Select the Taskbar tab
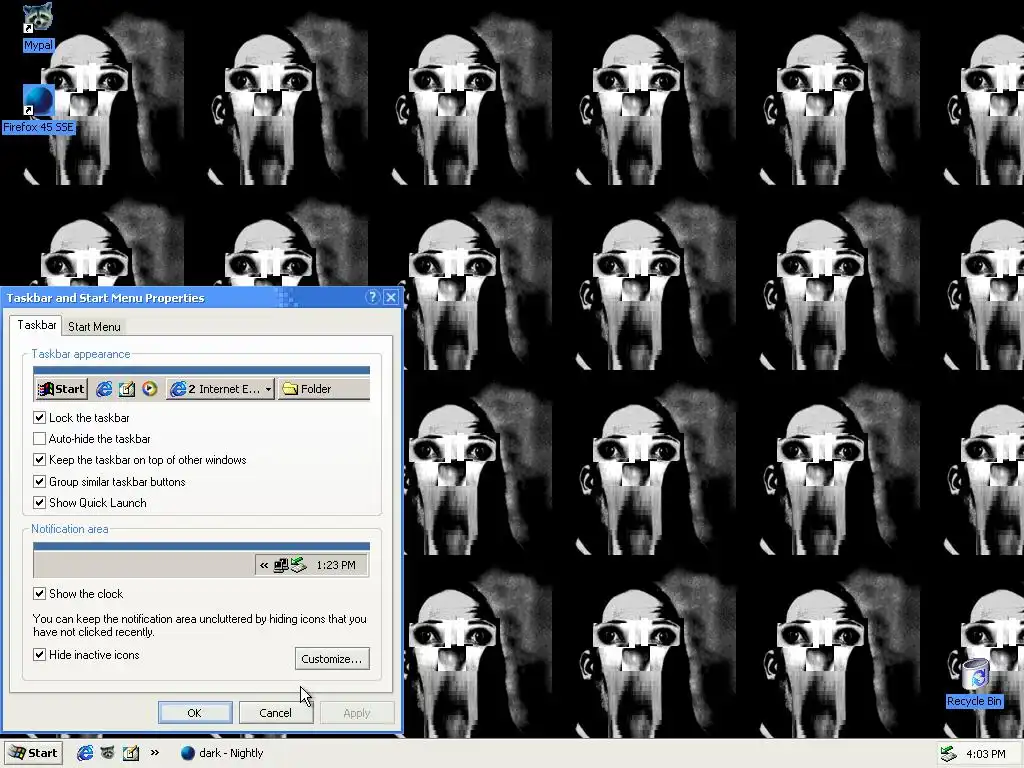Image resolution: width=1024 pixels, height=768 pixels. click(x=37, y=325)
